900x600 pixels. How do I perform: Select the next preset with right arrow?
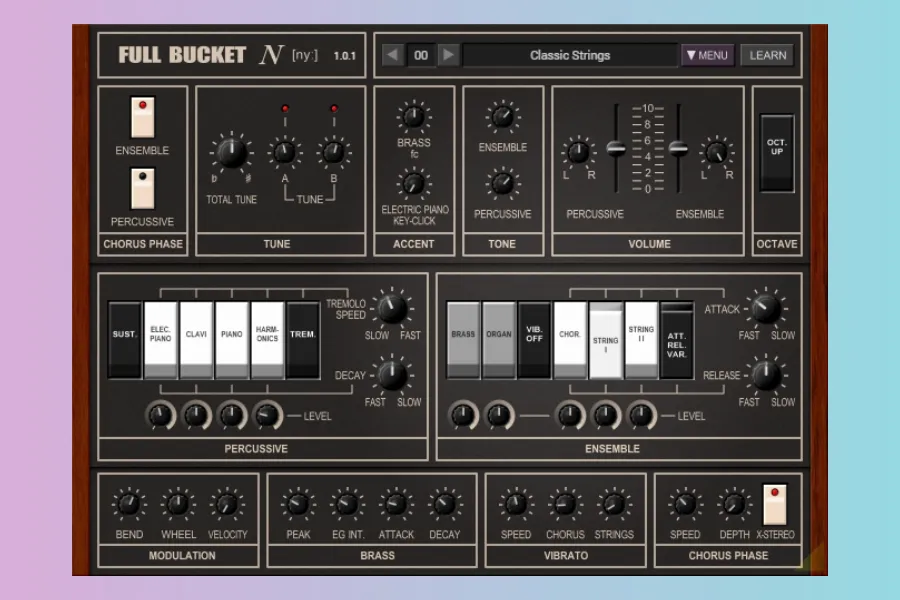pyautogui.click(x=449, y=55)
